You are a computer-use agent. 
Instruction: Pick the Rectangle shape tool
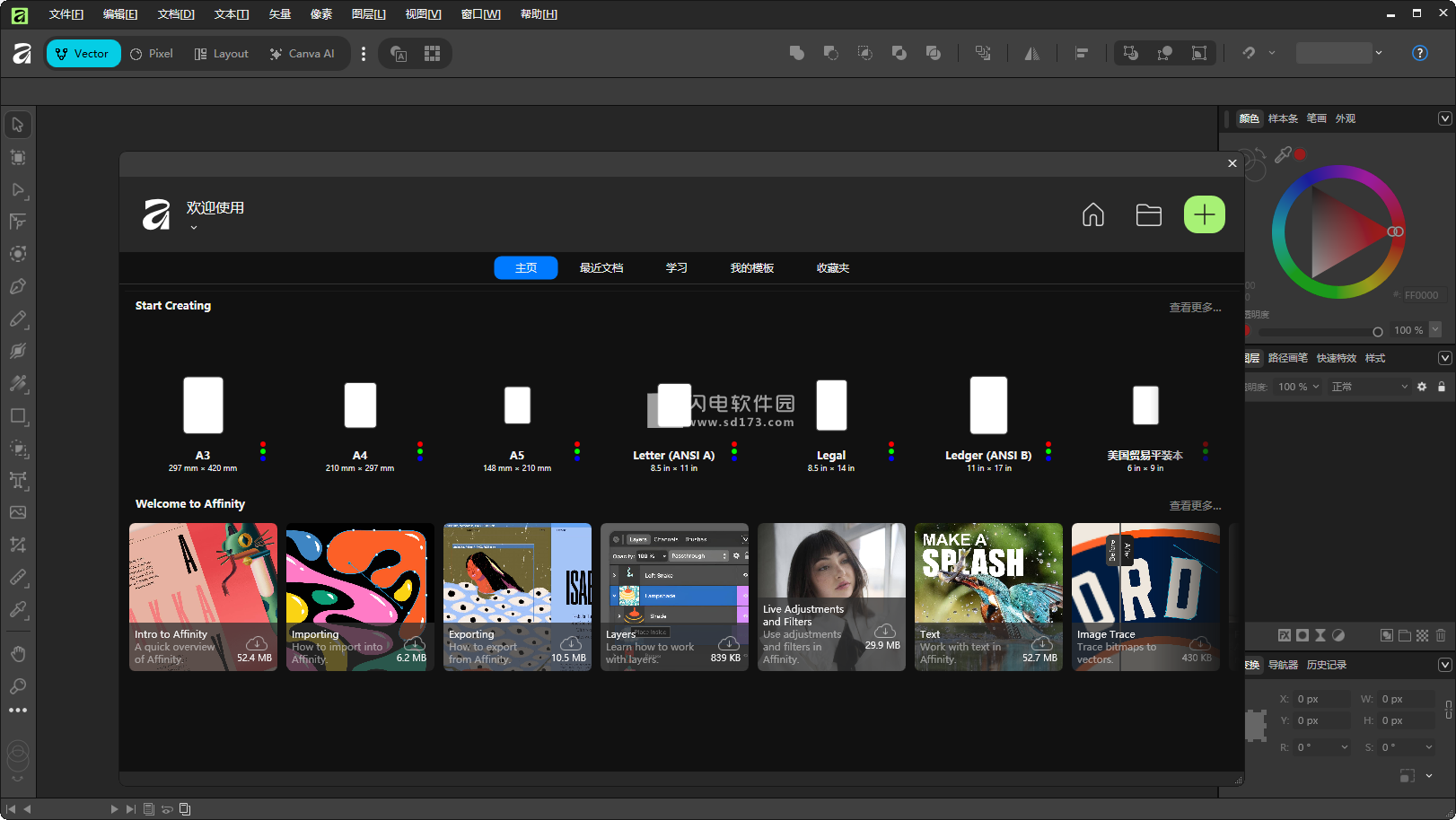tap(18, 416)
